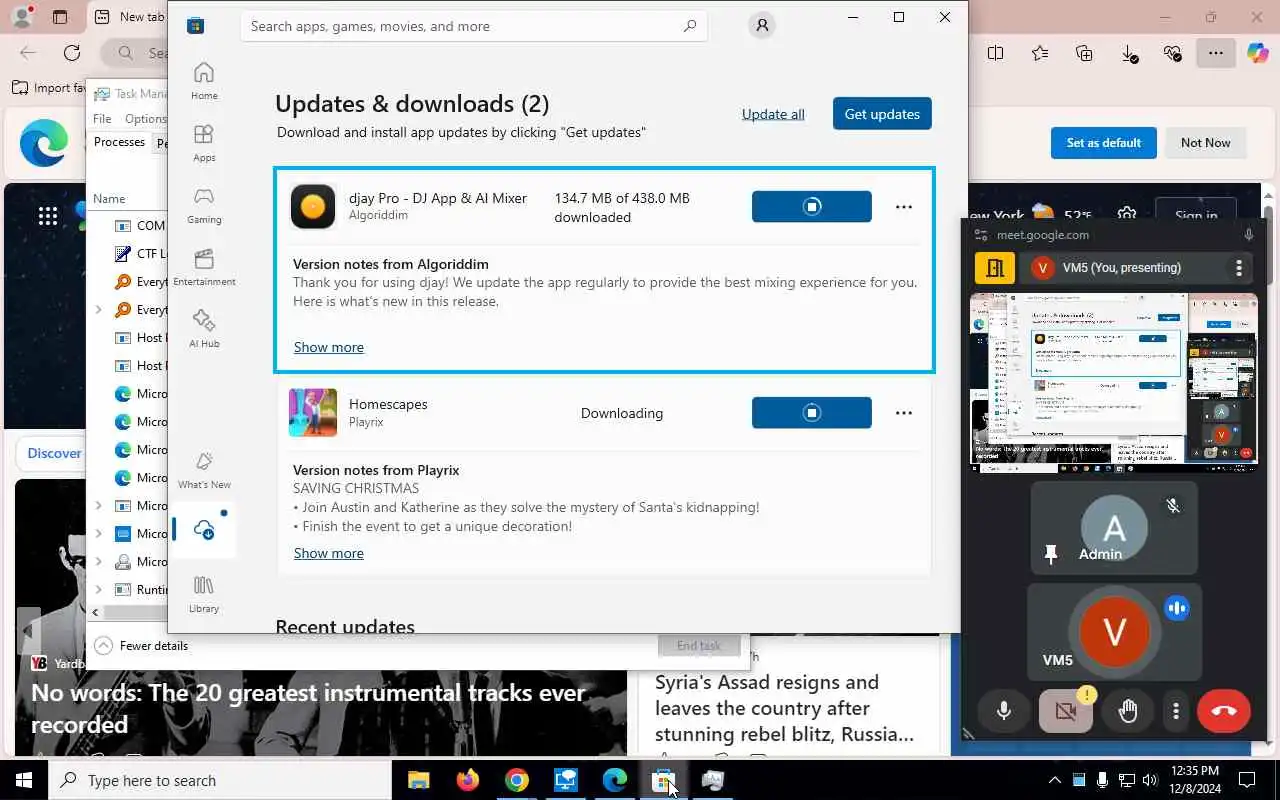
Task: Open VM5 presenting options menu
Action: pos(1239,268)
